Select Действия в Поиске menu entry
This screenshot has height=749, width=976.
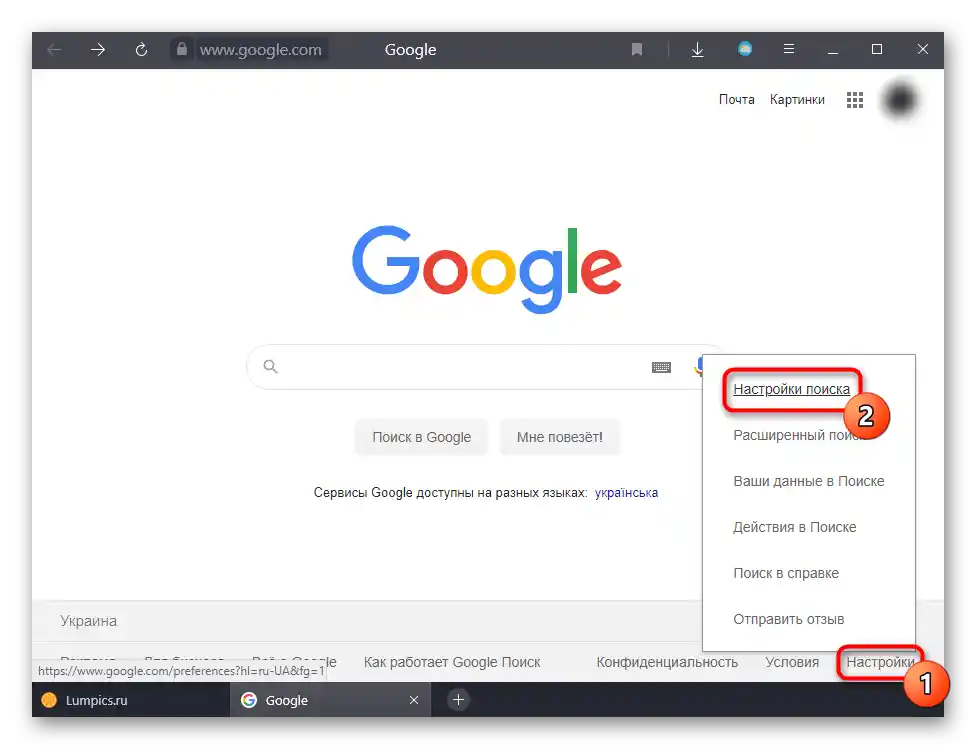(x=794, y=527)
